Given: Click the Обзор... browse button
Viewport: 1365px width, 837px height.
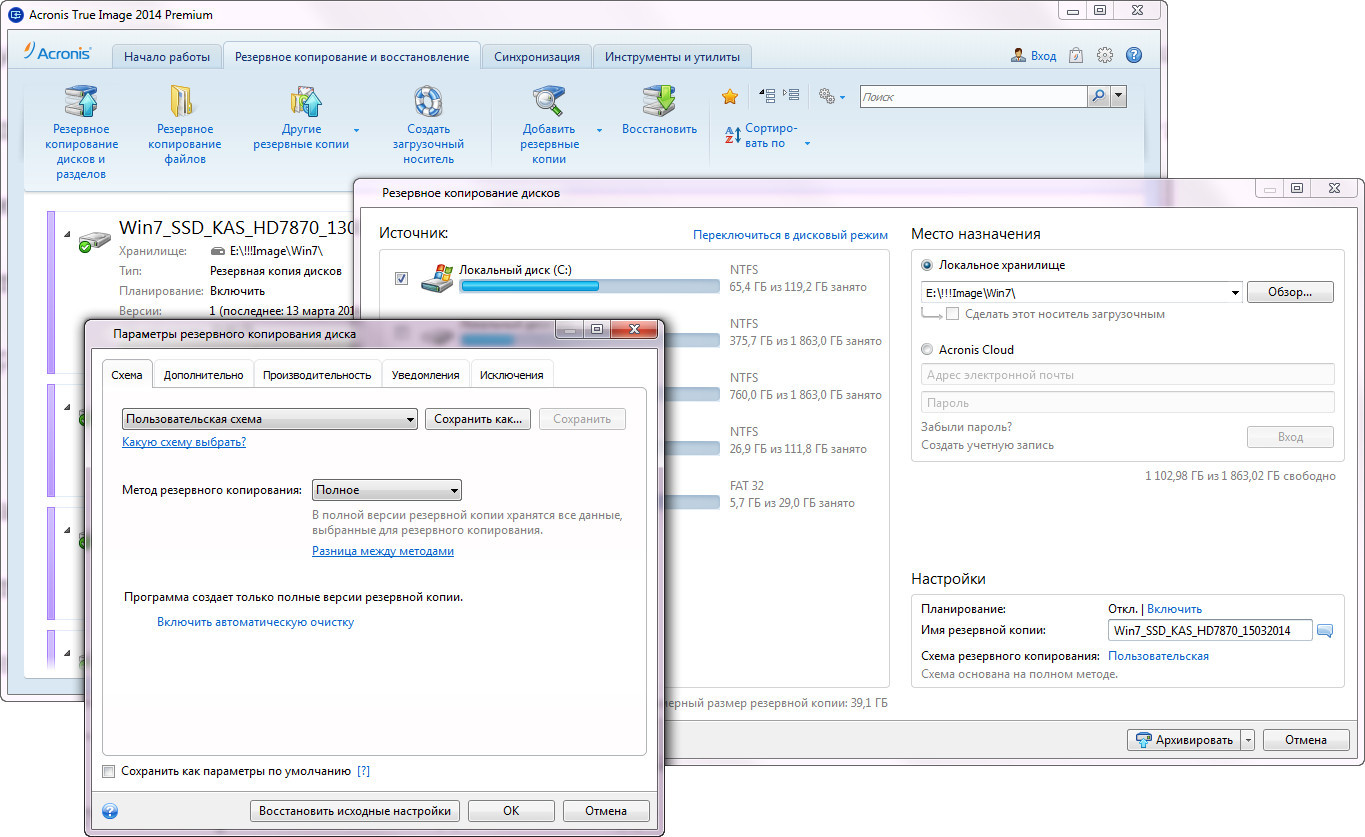Looking at the screenshot, I should pyautogui.click(x=1291, y=292).
